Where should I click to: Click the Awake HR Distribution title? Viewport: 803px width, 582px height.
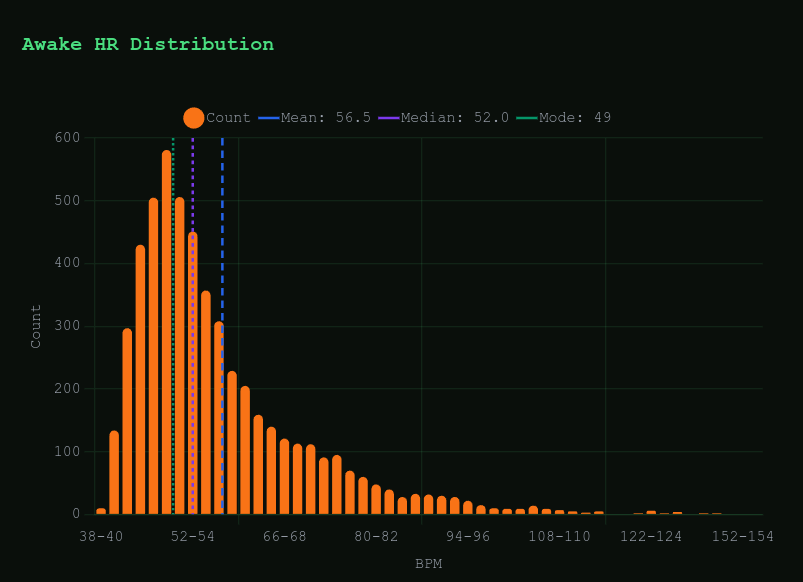[148, 44]
